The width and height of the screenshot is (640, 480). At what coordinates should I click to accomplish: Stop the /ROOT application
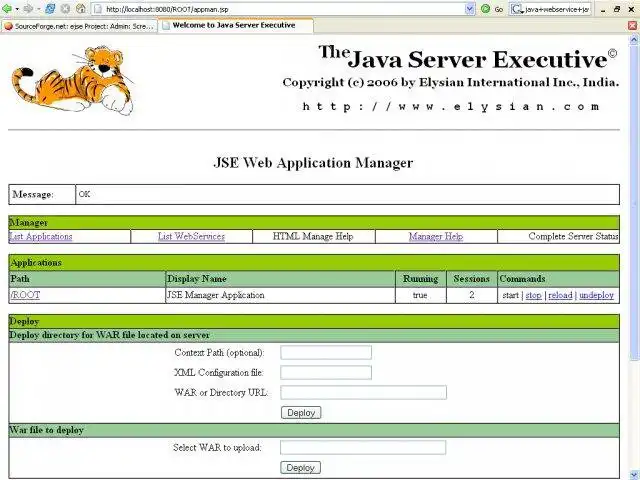pos(533,295)
